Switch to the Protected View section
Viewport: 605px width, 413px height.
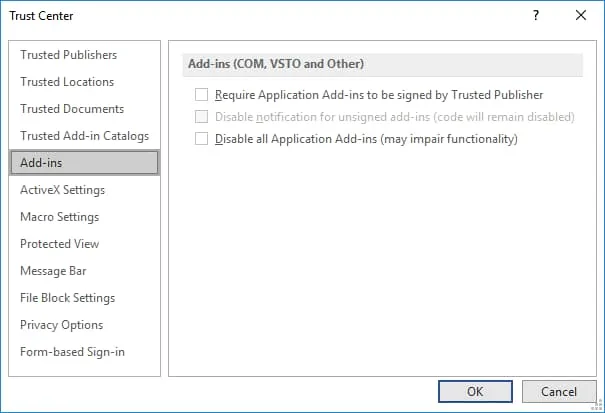point(59,244)
